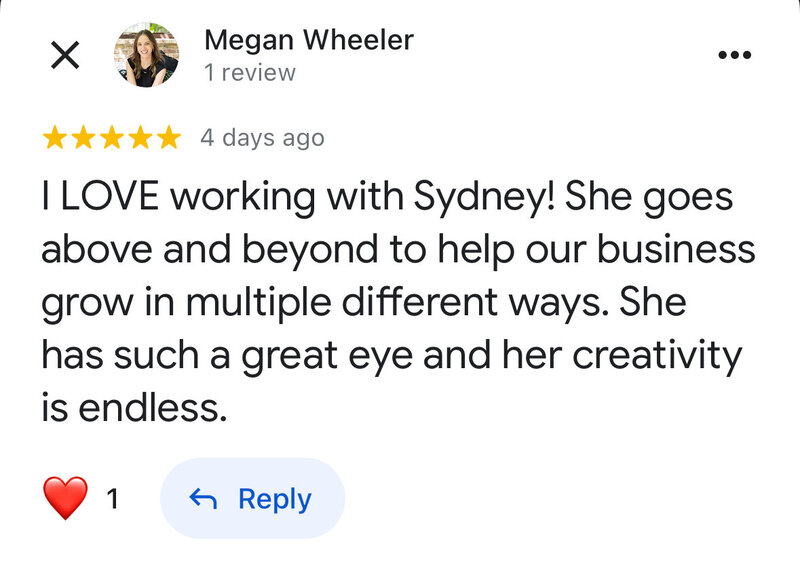Click the second star of the rating

click(x=84, y=138)
